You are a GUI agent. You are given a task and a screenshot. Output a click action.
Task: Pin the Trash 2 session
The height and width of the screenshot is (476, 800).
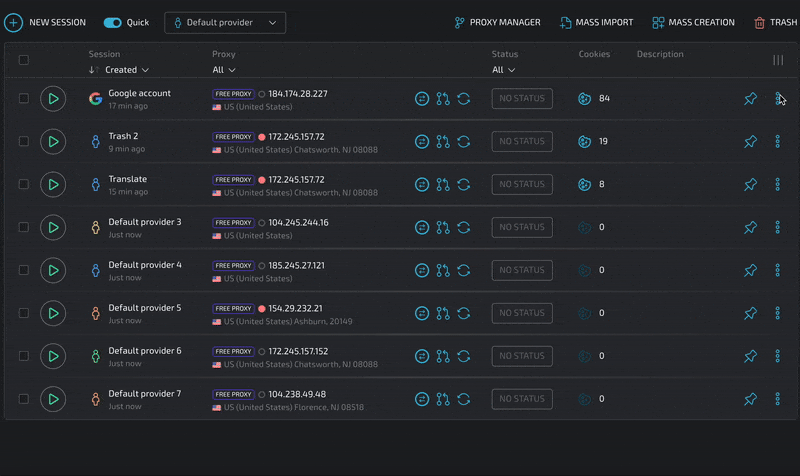[x=750, y=142]
